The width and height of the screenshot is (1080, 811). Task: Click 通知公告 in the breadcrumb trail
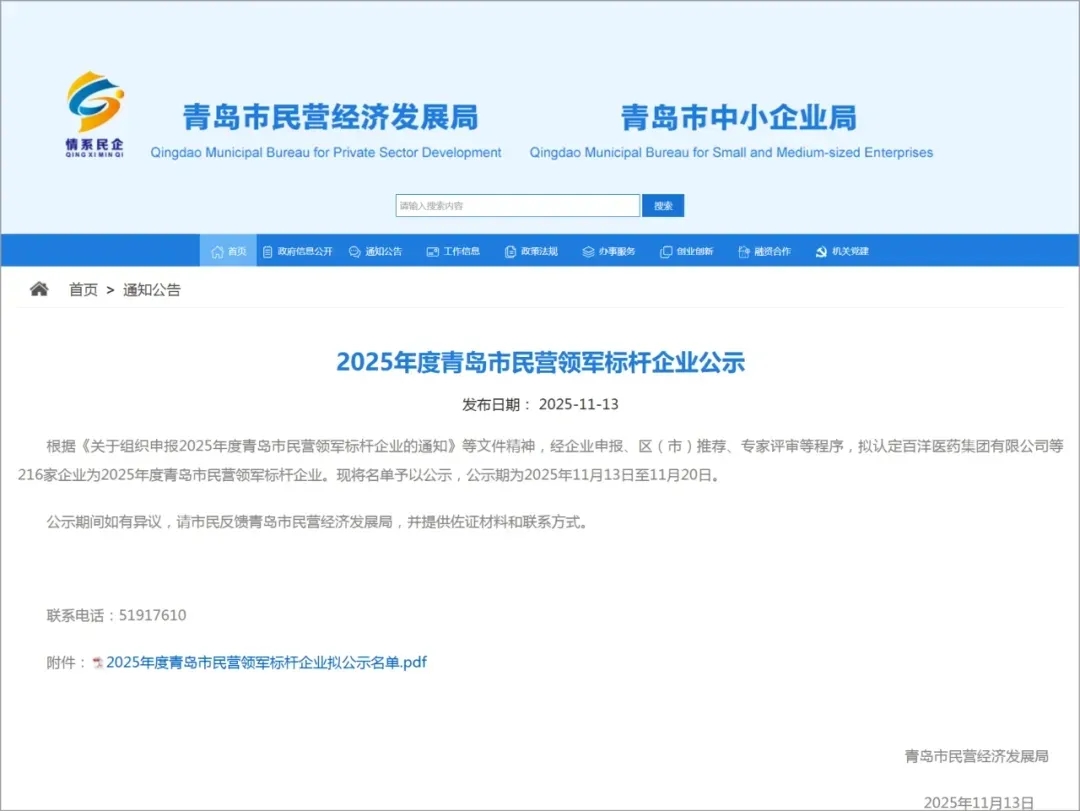(x=150, y=289)
